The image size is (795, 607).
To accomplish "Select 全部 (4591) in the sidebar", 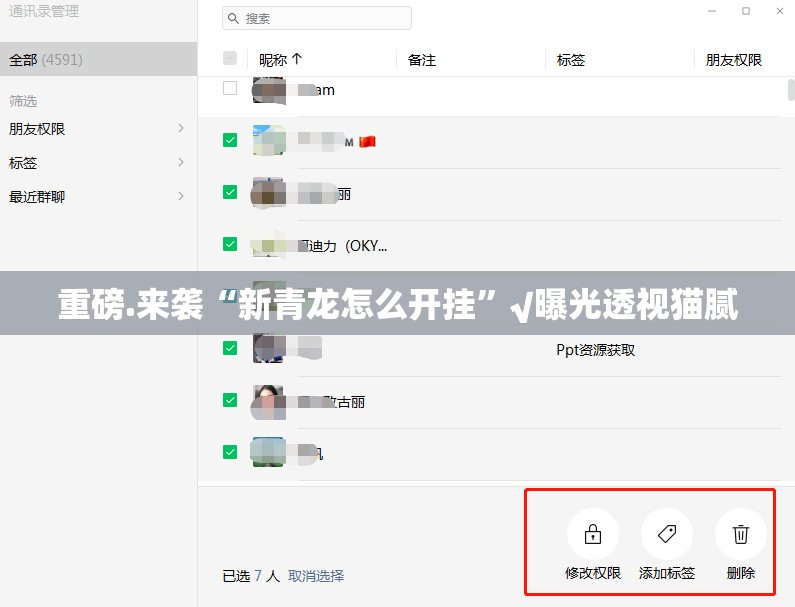I will click(98, 59).
